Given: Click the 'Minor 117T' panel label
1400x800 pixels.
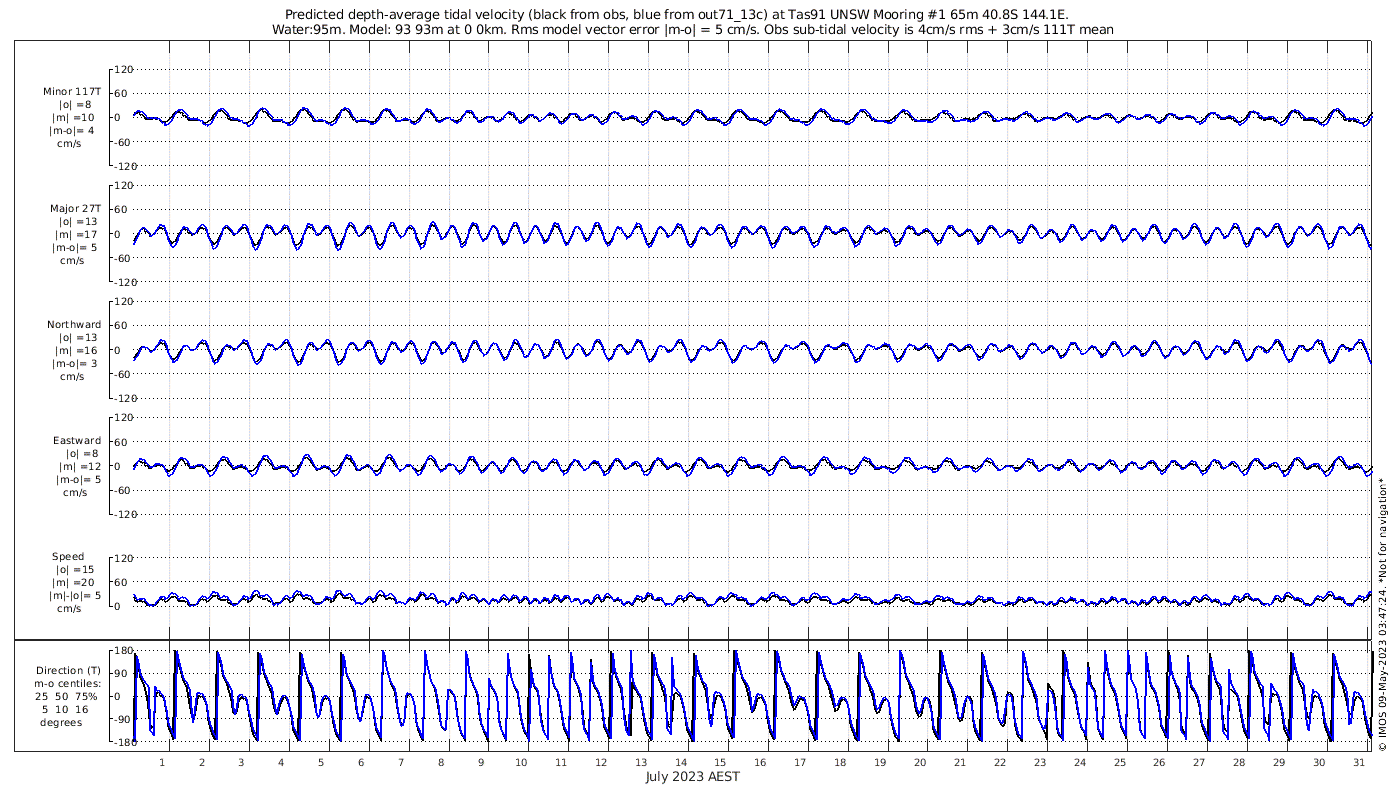Looking at the screenshot, I should [x=72, y=91].
